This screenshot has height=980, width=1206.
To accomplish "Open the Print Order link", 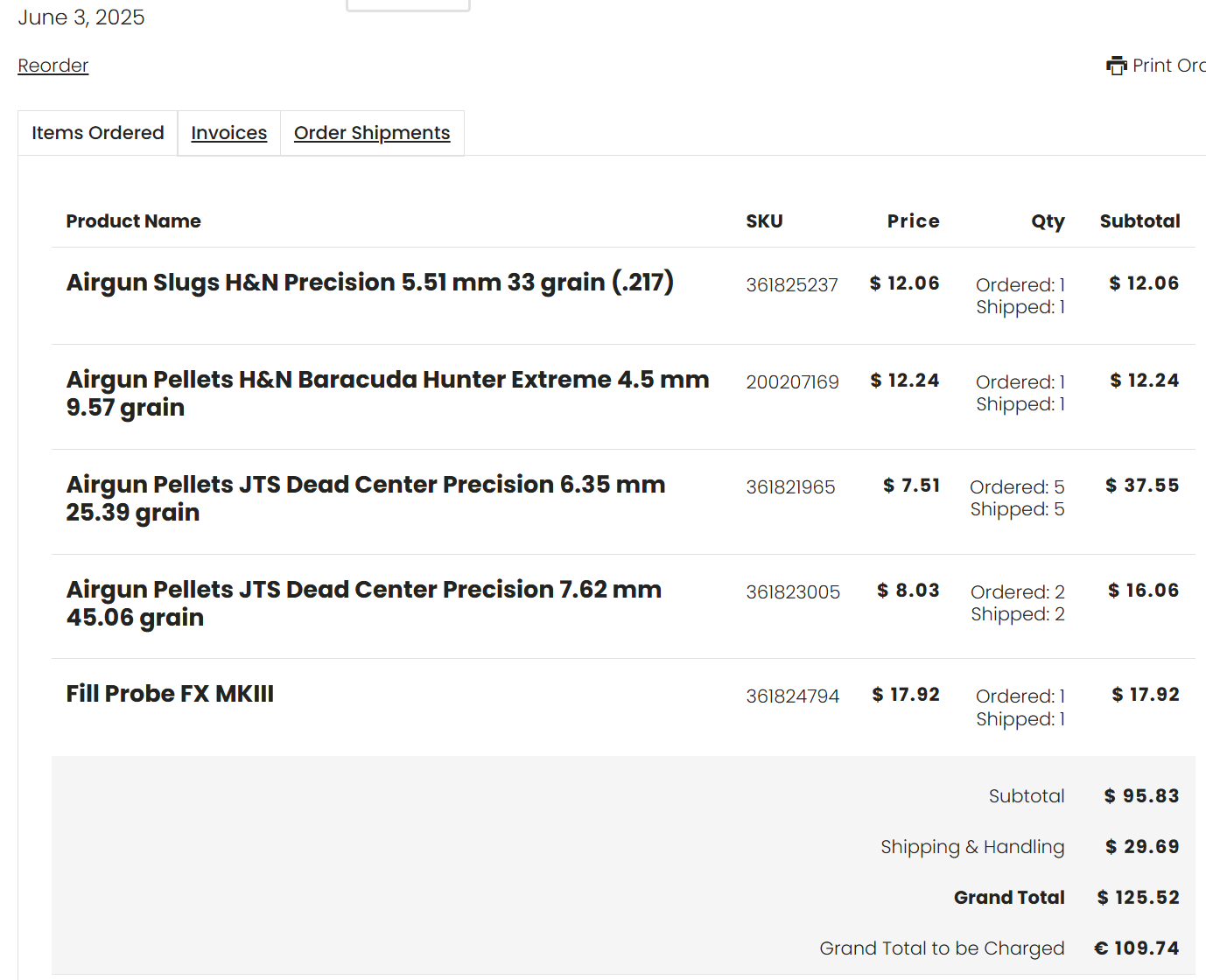I will pos(1156,66).
